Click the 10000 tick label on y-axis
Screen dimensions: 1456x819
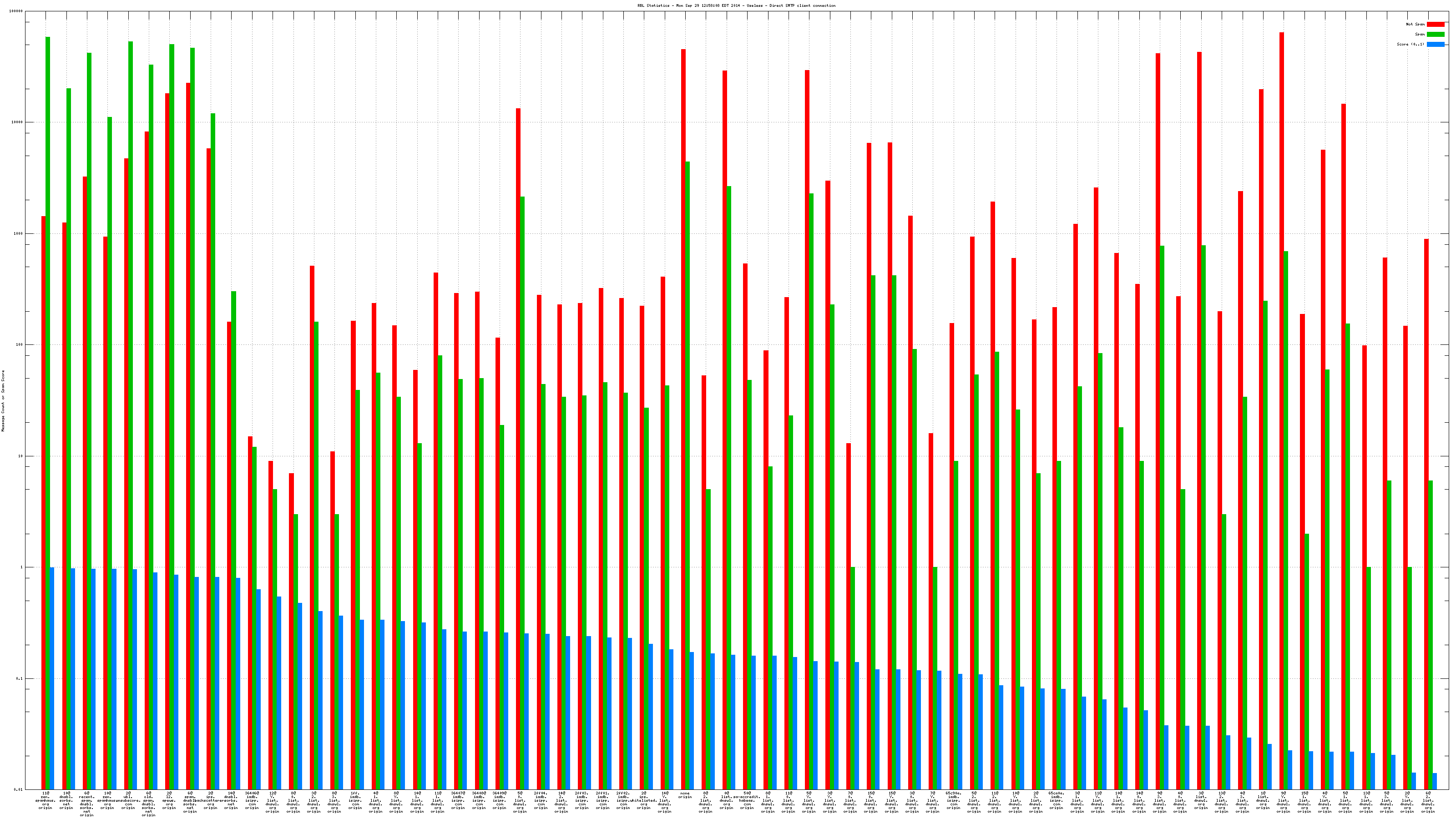click(x=18, y=123)
